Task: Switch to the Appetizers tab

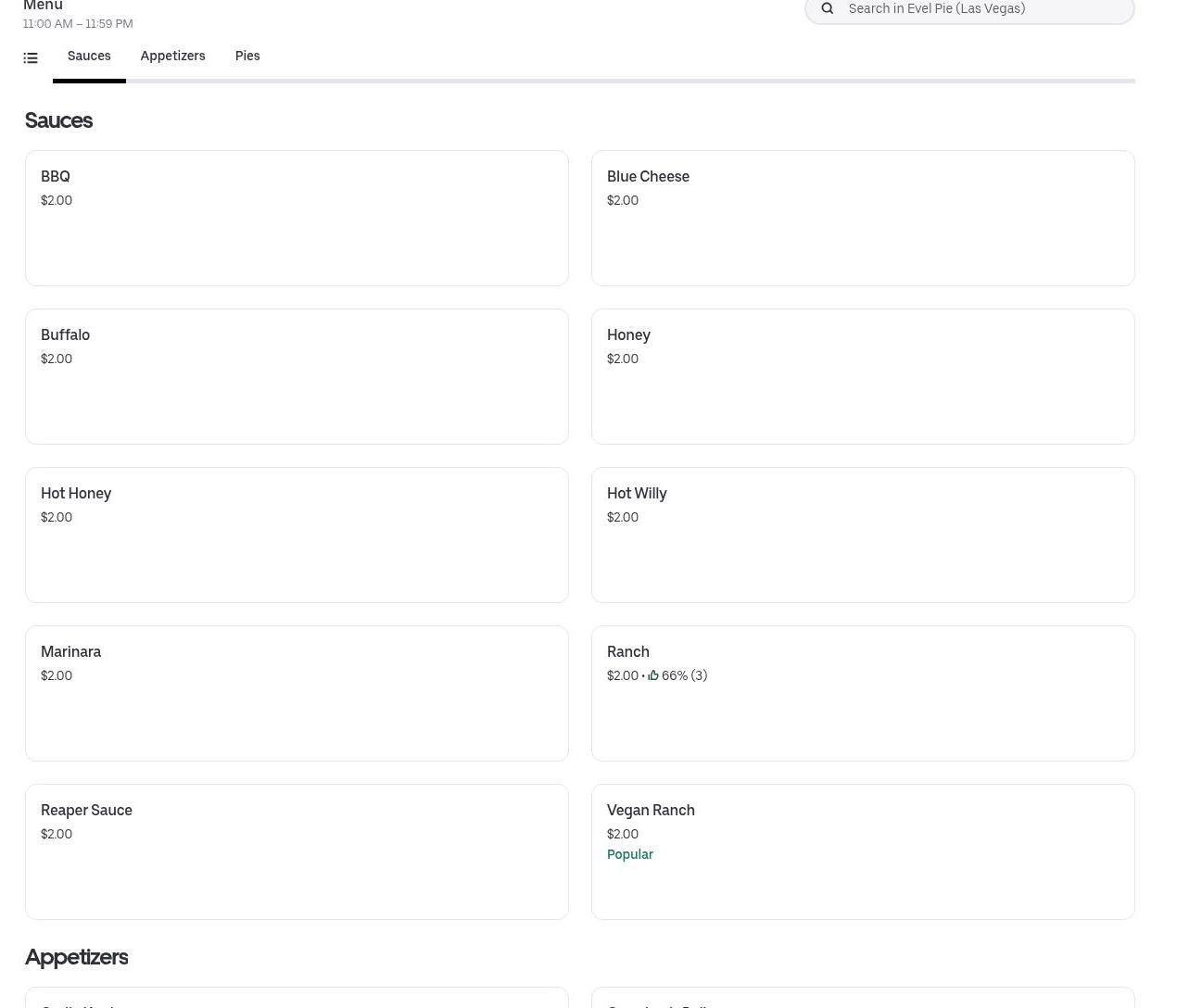Action: click(172, 57)
